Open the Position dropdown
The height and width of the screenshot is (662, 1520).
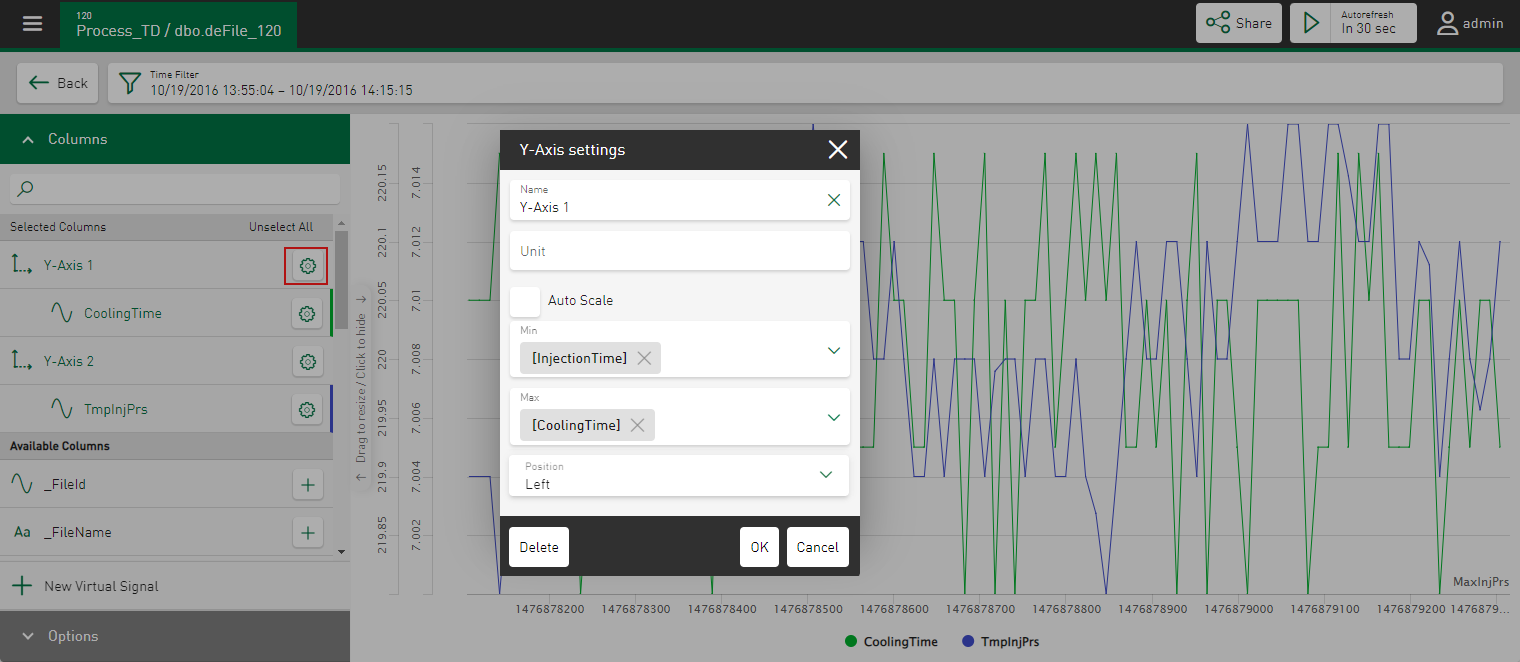coord(826,475)
